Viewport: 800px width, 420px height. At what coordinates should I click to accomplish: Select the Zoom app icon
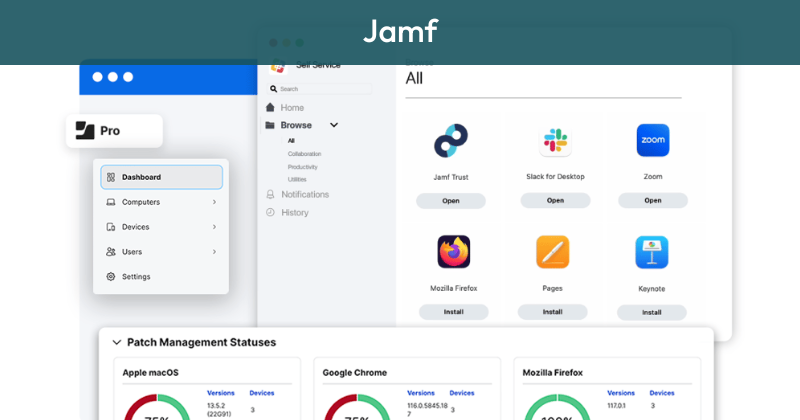pos(653,140)
